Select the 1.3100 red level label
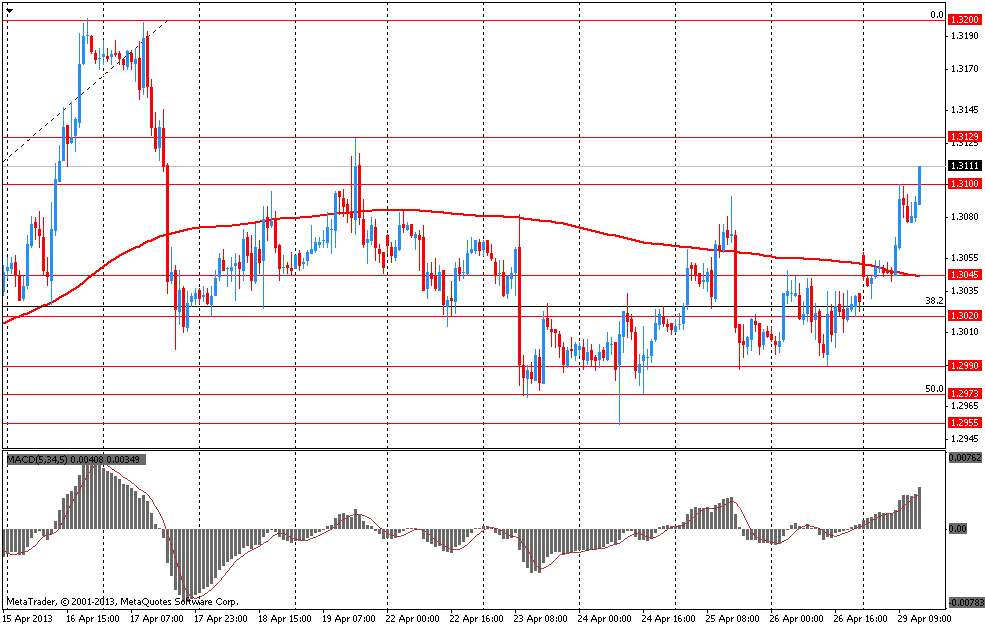Viewport: 985px width, 627px height. click(964, 184)
